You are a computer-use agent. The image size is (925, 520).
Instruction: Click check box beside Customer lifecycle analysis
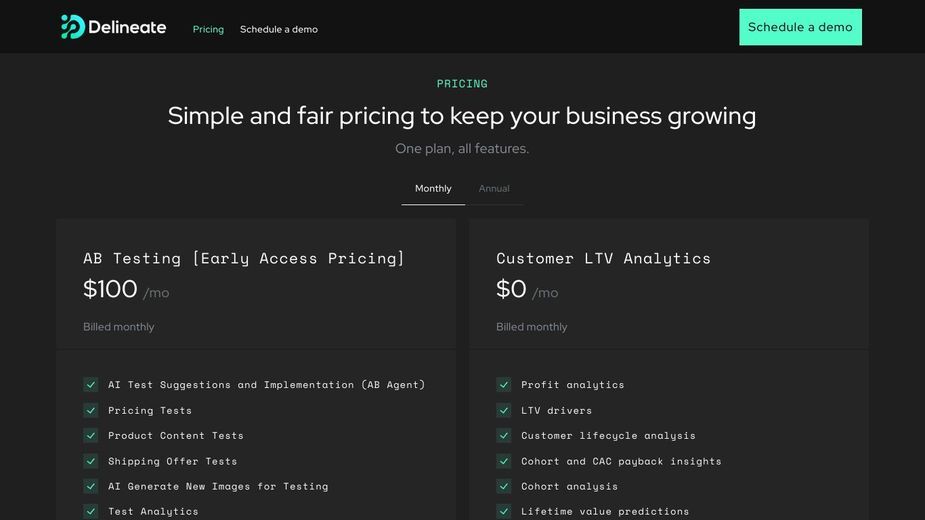coord(504,436)
